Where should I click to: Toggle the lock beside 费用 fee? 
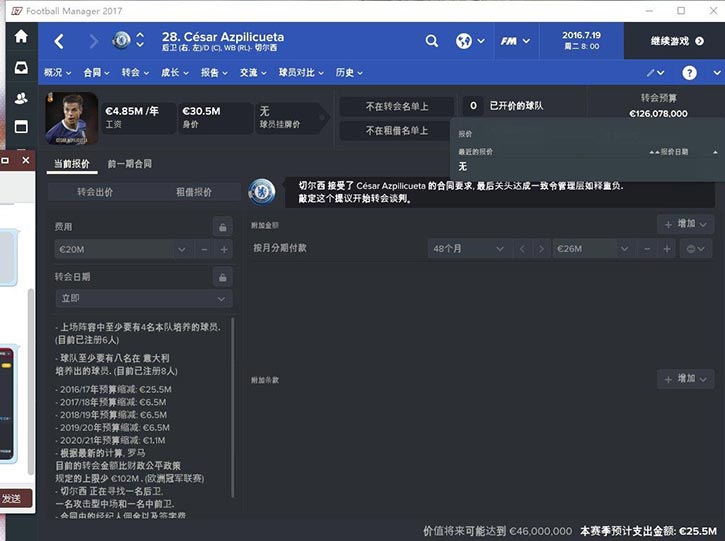222,227
